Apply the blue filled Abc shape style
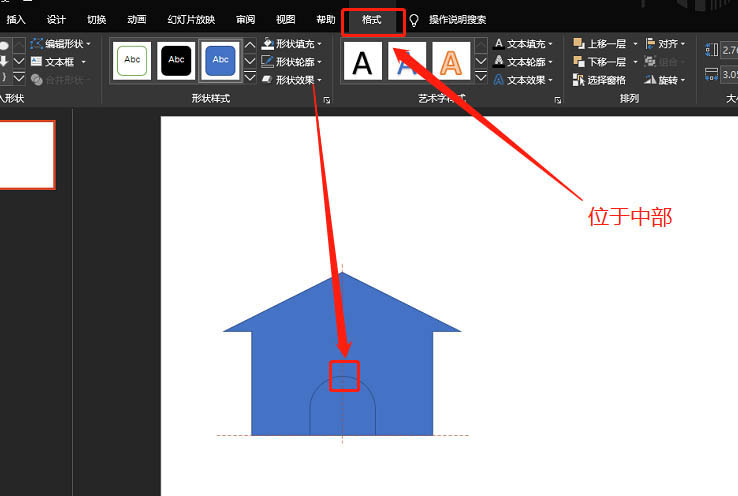 [x=220, y=60]
